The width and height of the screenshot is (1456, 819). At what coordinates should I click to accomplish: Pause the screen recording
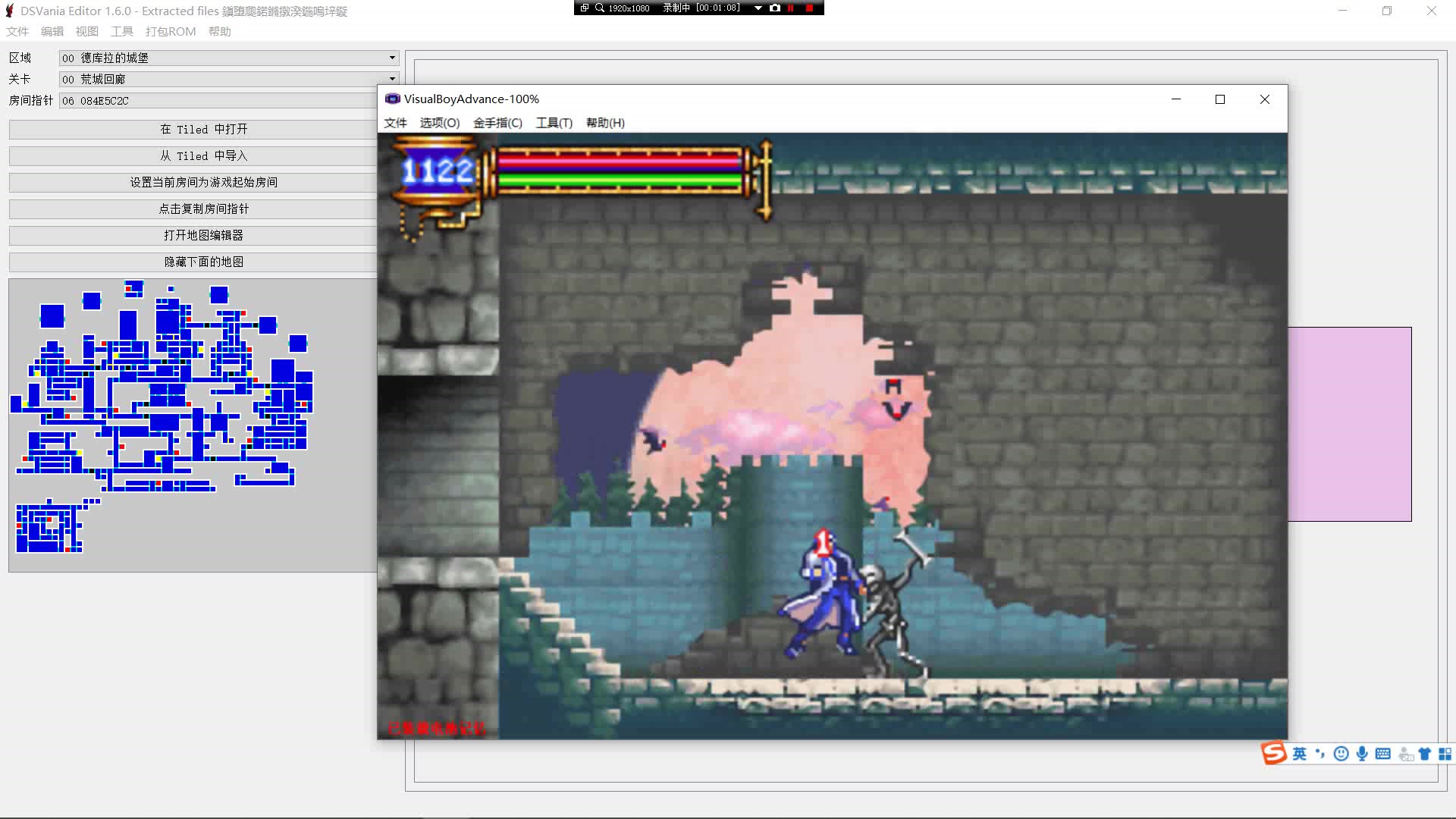(791, 8)
